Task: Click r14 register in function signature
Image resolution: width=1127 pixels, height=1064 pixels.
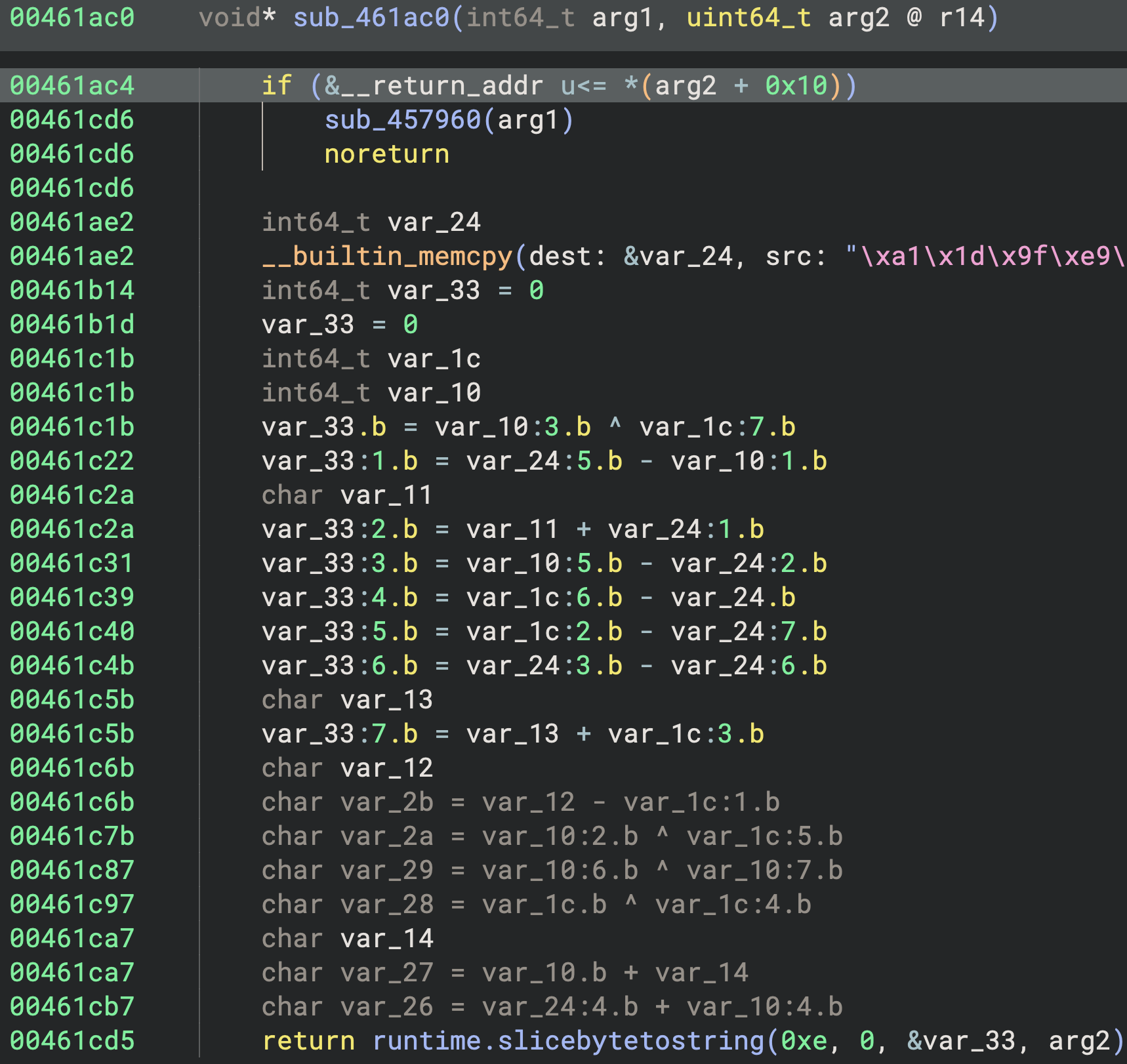Action: tap(962, 18)
